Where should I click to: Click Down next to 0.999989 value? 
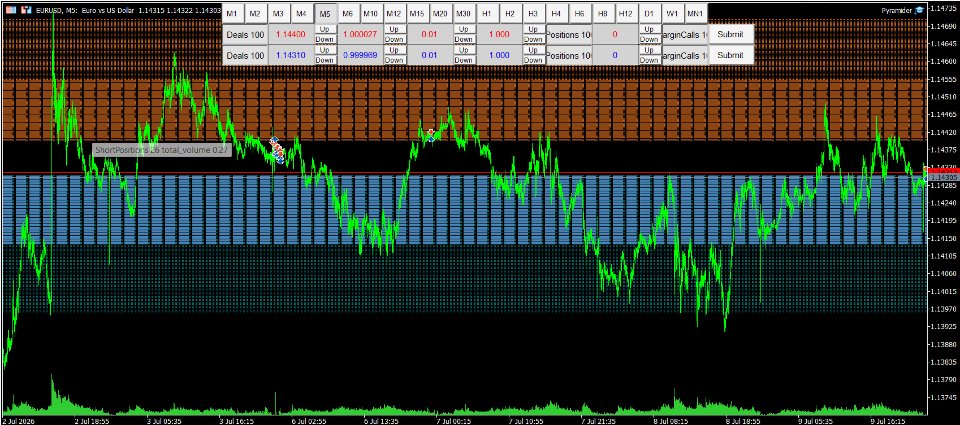394,60
